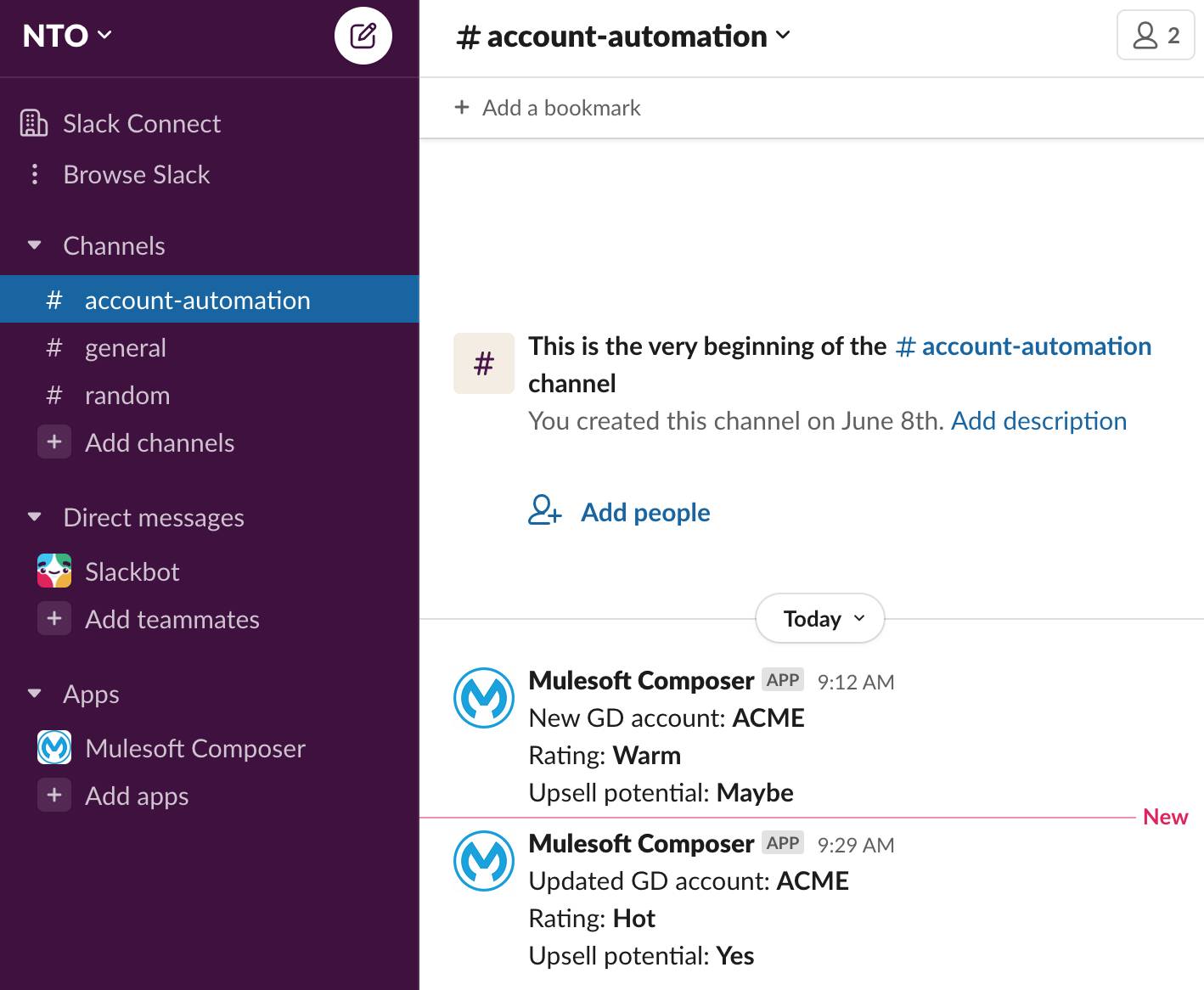1204x990 pixels.
Task: Click the 'Upsell potential: Maybe' line
Action: [x=661, y=793]
